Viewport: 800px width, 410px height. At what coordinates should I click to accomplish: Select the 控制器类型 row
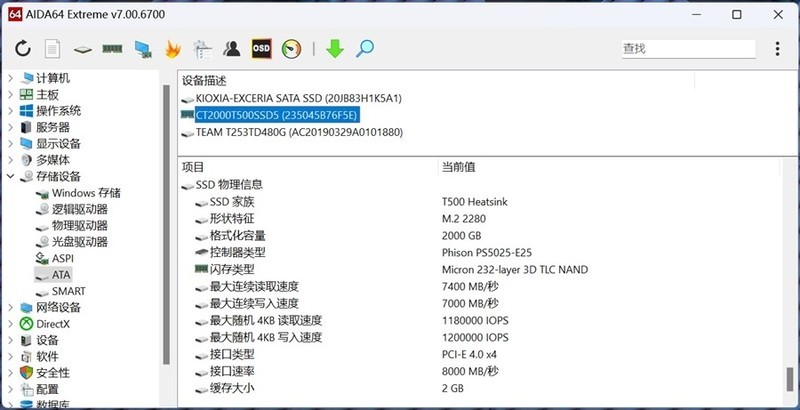237,252
